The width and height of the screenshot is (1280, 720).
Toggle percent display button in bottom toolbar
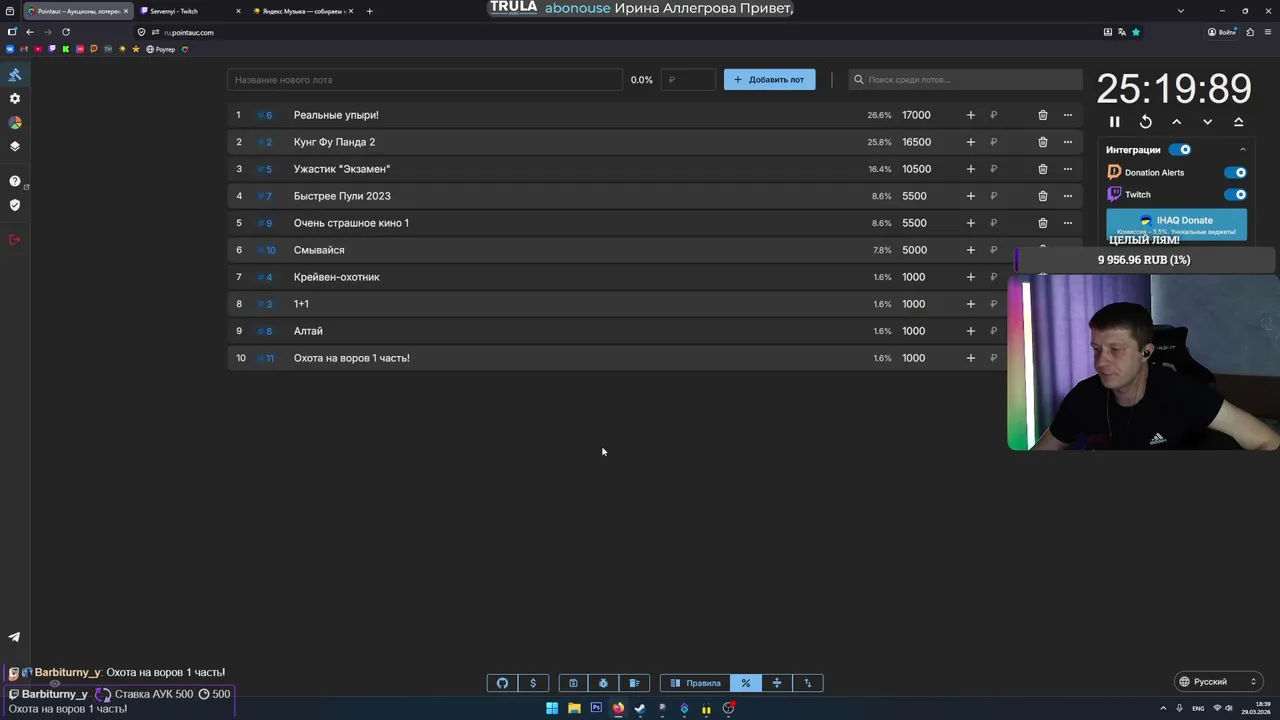(x=745, y=683)
